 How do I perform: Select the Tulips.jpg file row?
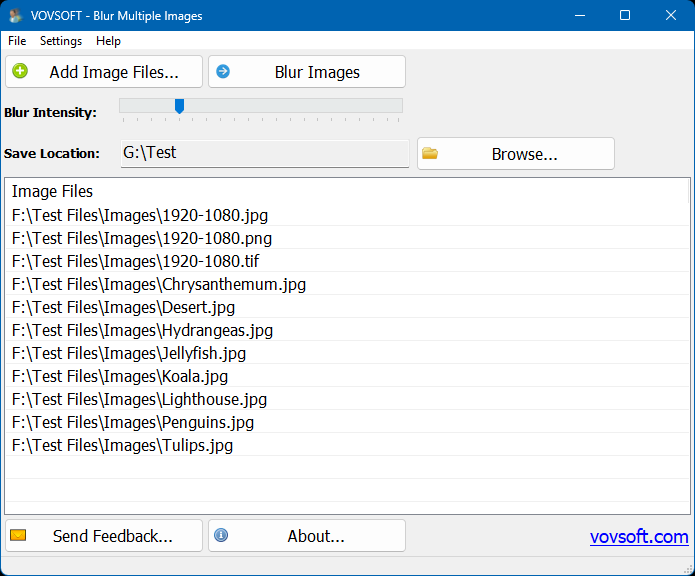coord(348,445)
